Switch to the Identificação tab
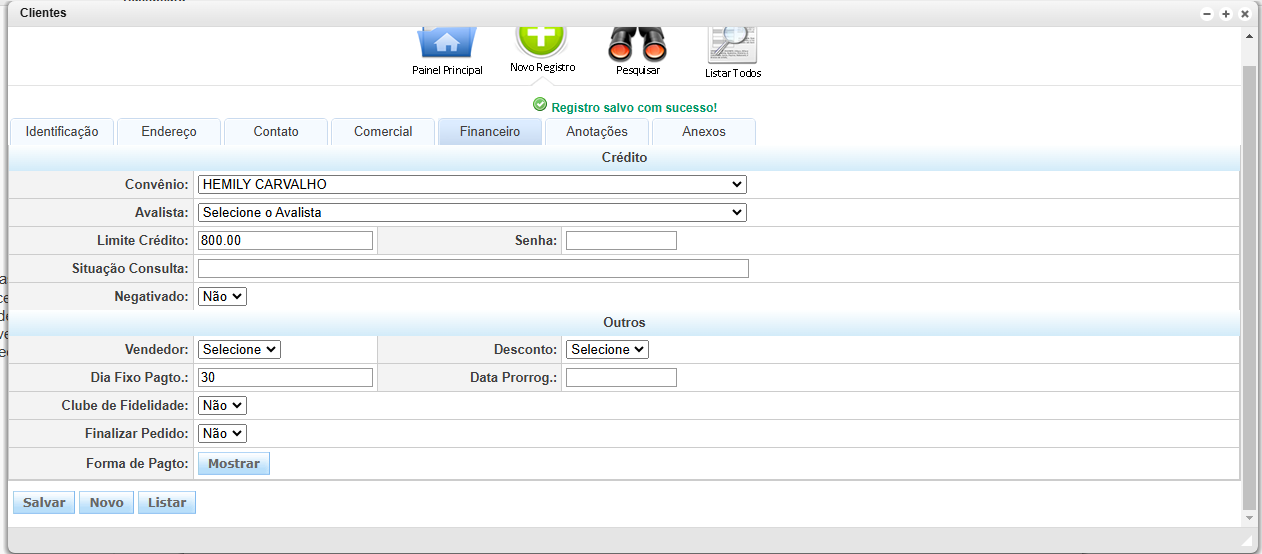The width and height of the screenshot is (1262, 554). point(62,132)
